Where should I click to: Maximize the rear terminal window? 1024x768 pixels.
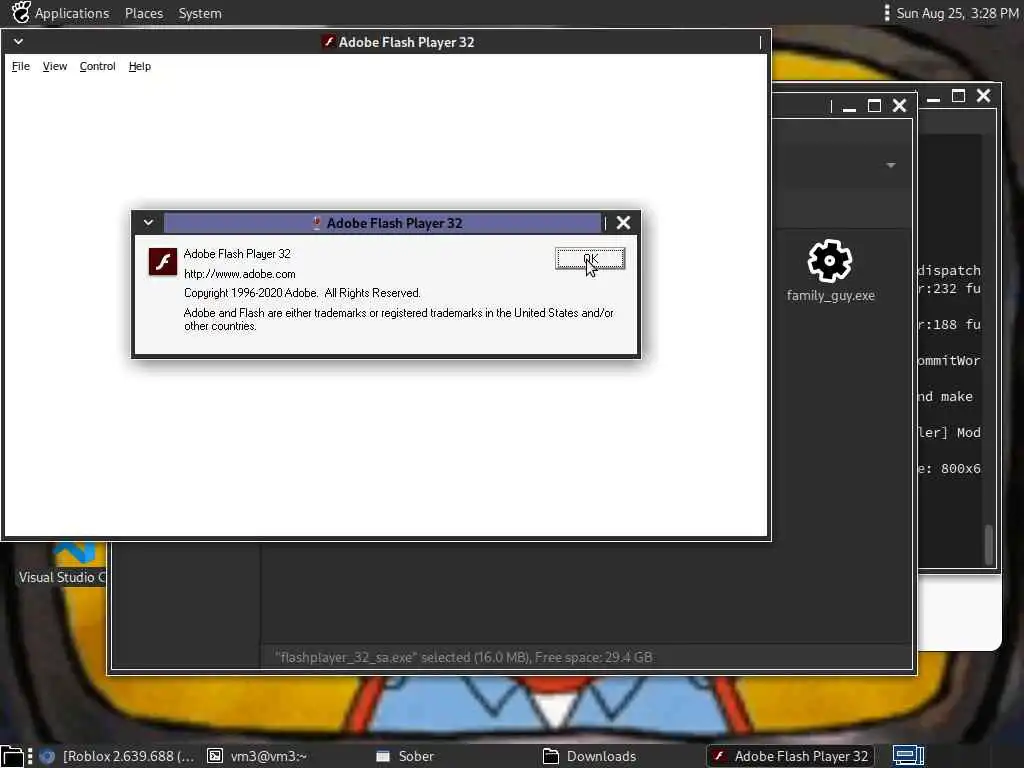(x=958, y=96)
